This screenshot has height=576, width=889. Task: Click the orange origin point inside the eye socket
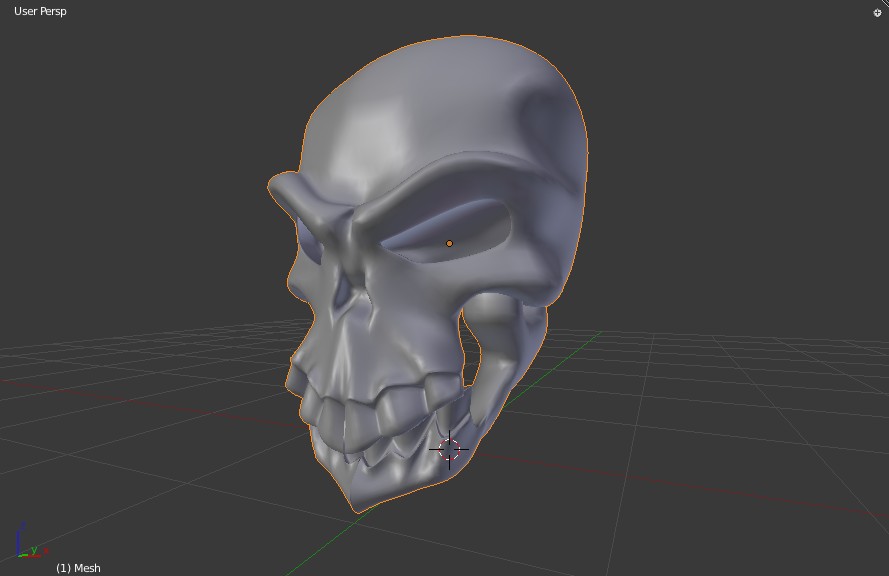[450, 242]
